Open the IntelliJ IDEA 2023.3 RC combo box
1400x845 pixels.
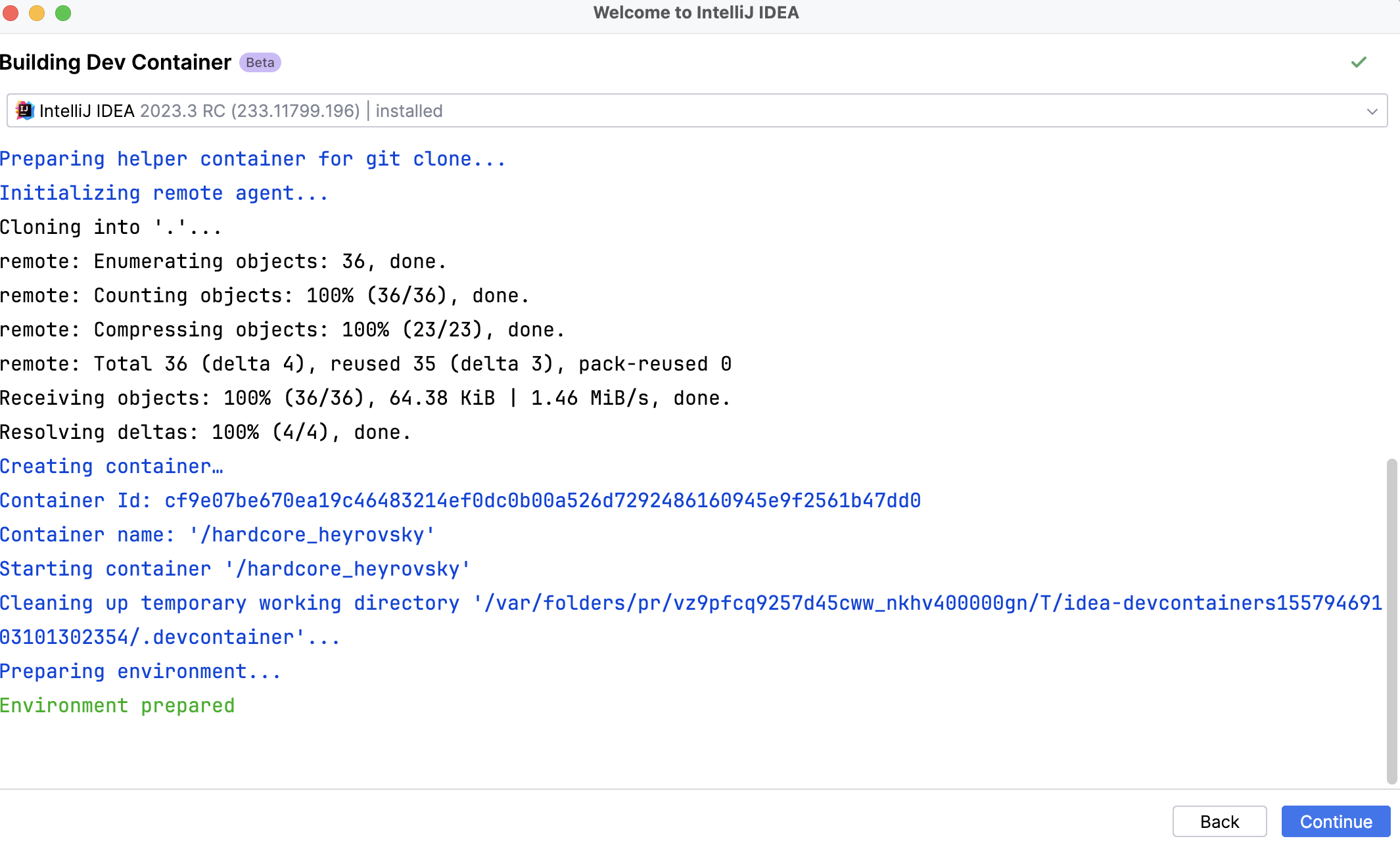click(x=697, y=110)
